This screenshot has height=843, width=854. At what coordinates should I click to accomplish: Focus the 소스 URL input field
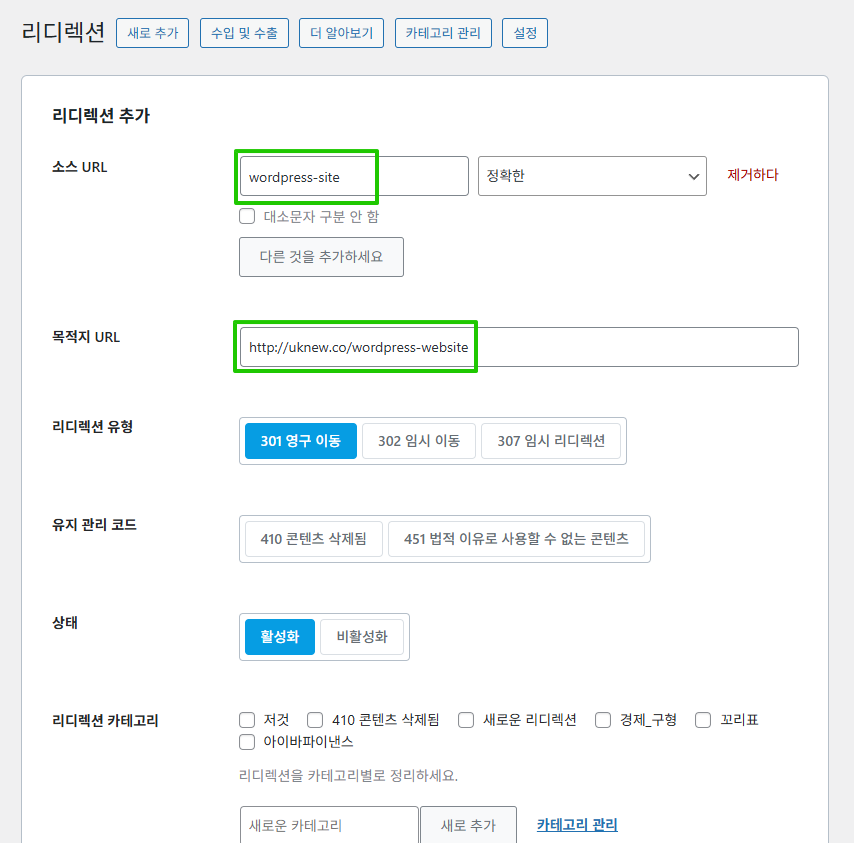[x=354, y=176]
